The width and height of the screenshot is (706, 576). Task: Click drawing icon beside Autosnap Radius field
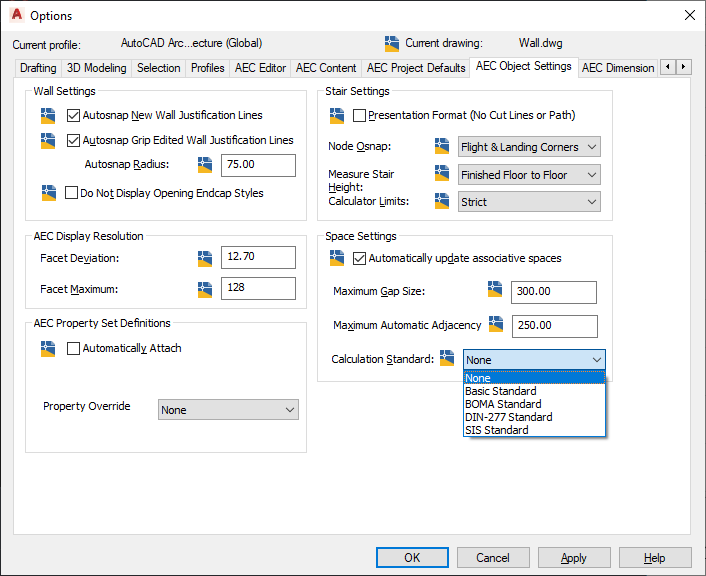click(205, 165)
